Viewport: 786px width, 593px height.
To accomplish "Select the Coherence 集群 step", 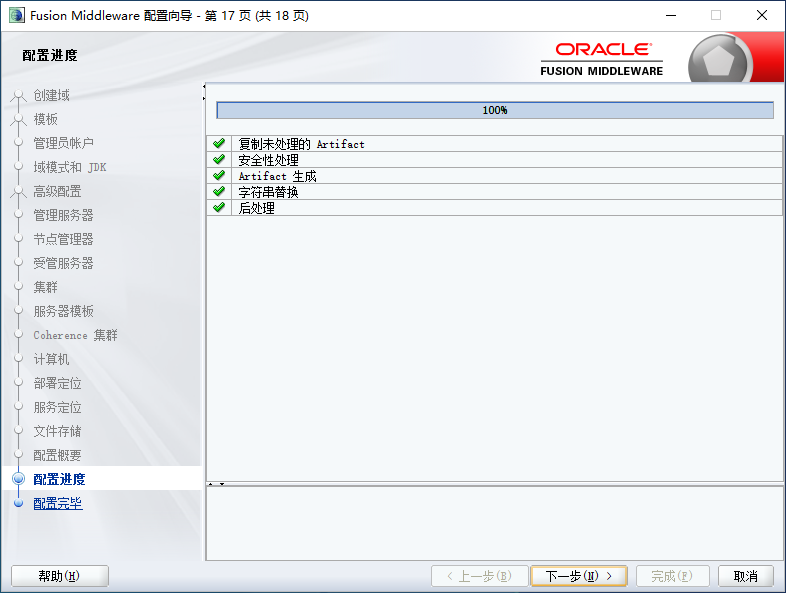I will [x=75, y=335].
